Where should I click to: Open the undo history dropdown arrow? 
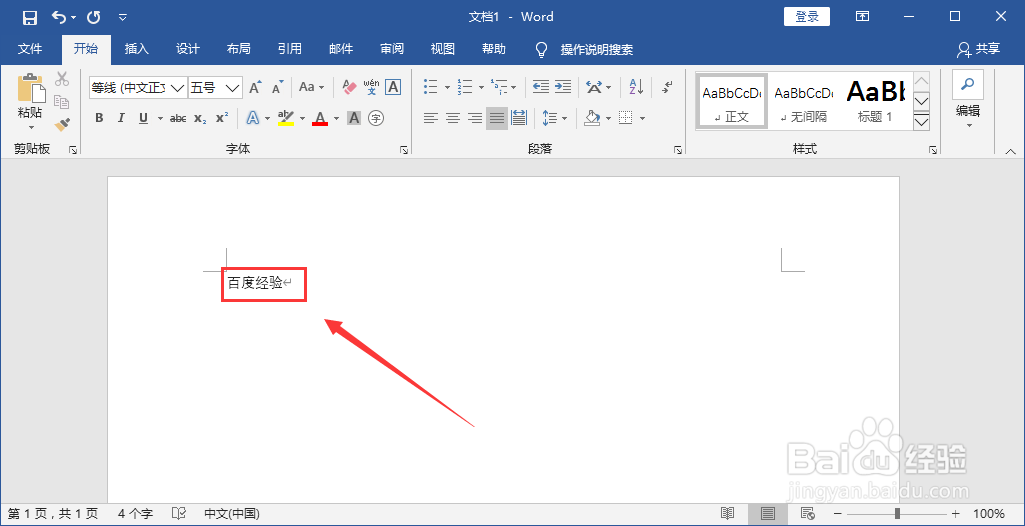click(73, 18)
